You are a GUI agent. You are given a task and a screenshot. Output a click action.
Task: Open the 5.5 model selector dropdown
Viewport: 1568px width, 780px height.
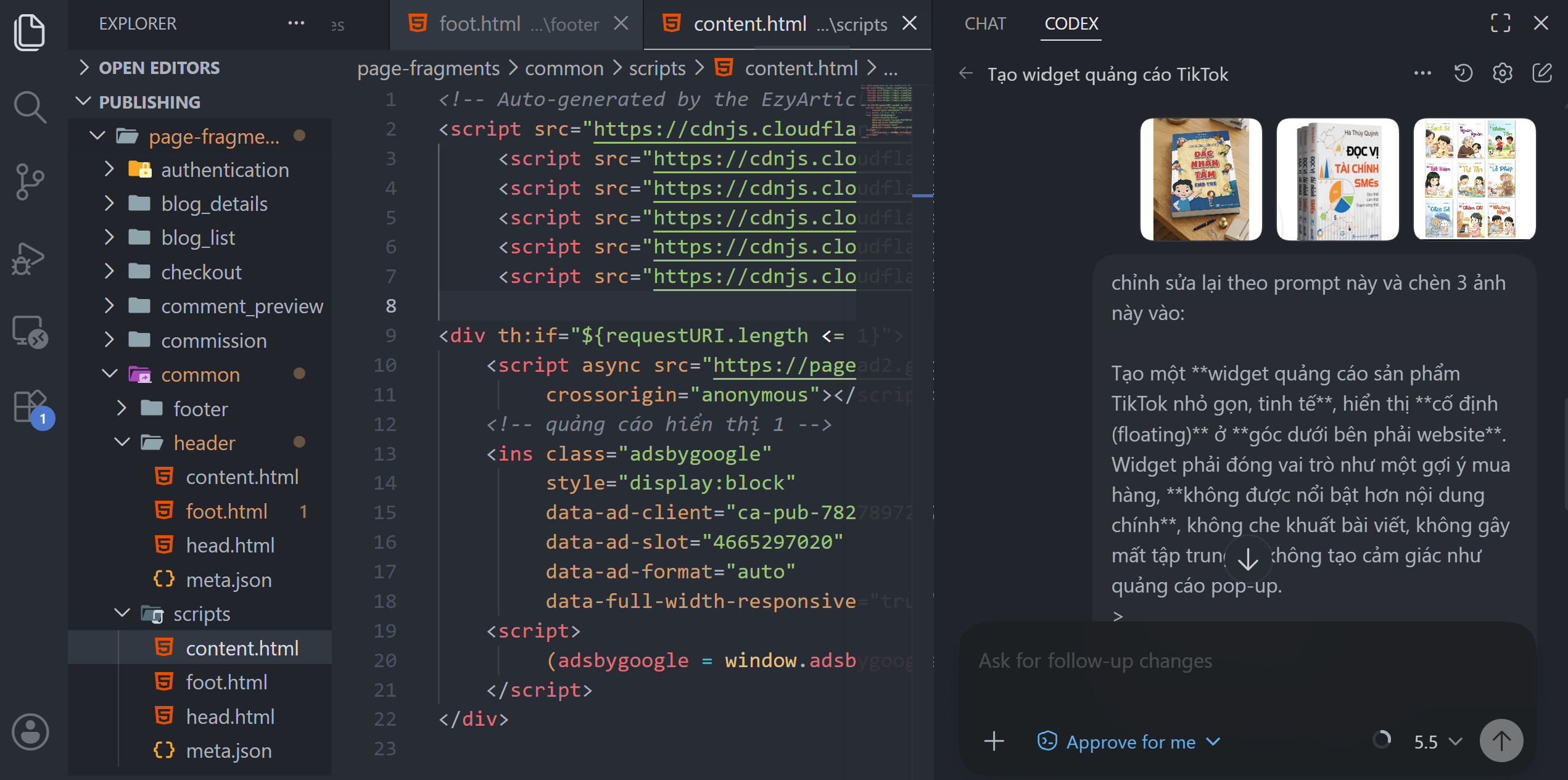pyautogui.click(x=1437, y=742)
